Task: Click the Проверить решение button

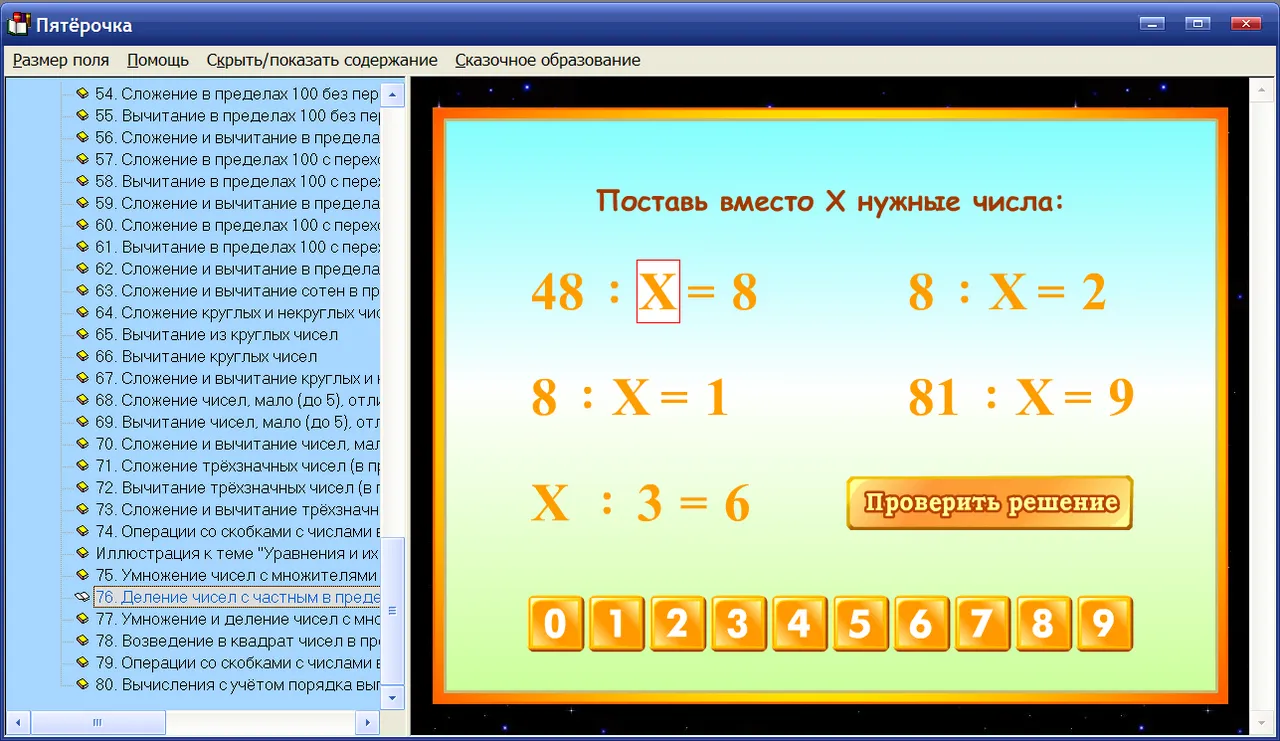Action: click(x=990, y=502)
